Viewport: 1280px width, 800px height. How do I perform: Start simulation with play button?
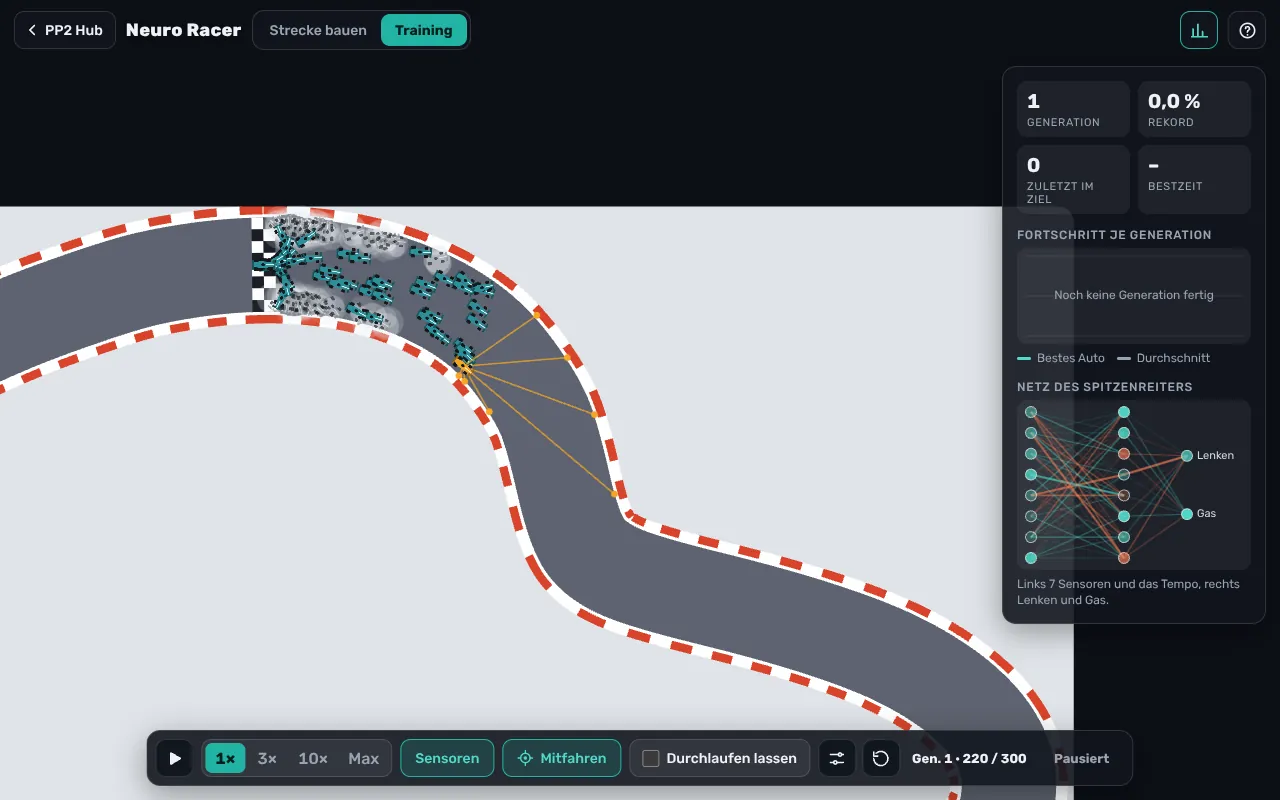175,758
